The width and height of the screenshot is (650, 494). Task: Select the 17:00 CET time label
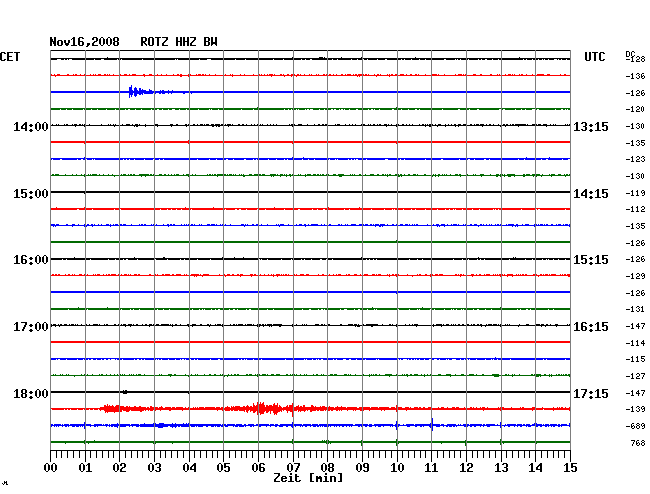pyautogui.click(x=31, y=327)
